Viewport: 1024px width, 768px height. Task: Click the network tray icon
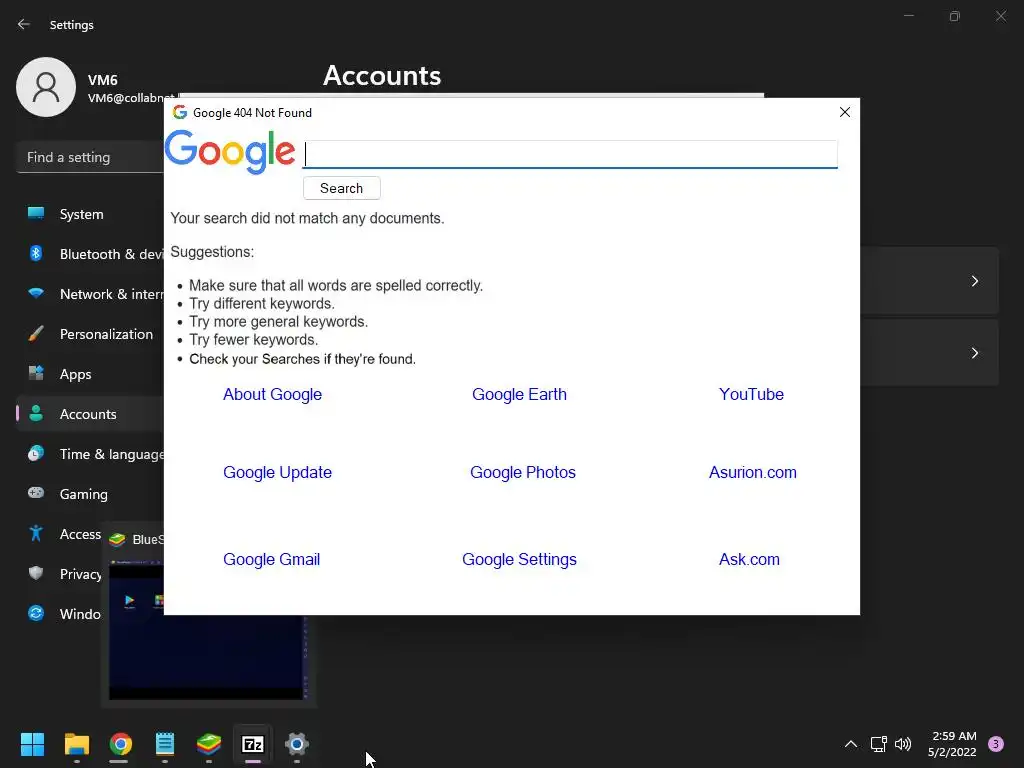tap(878, 744)
